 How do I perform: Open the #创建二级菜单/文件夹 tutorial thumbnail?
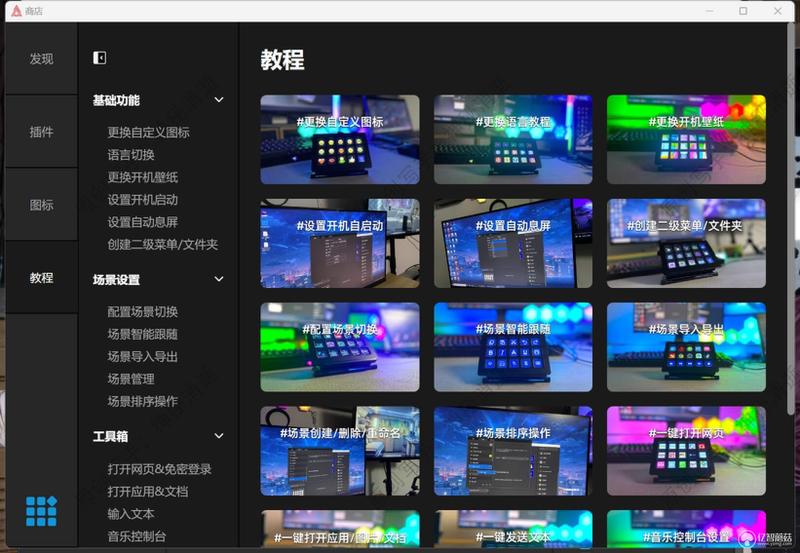[x=686, y=243]
